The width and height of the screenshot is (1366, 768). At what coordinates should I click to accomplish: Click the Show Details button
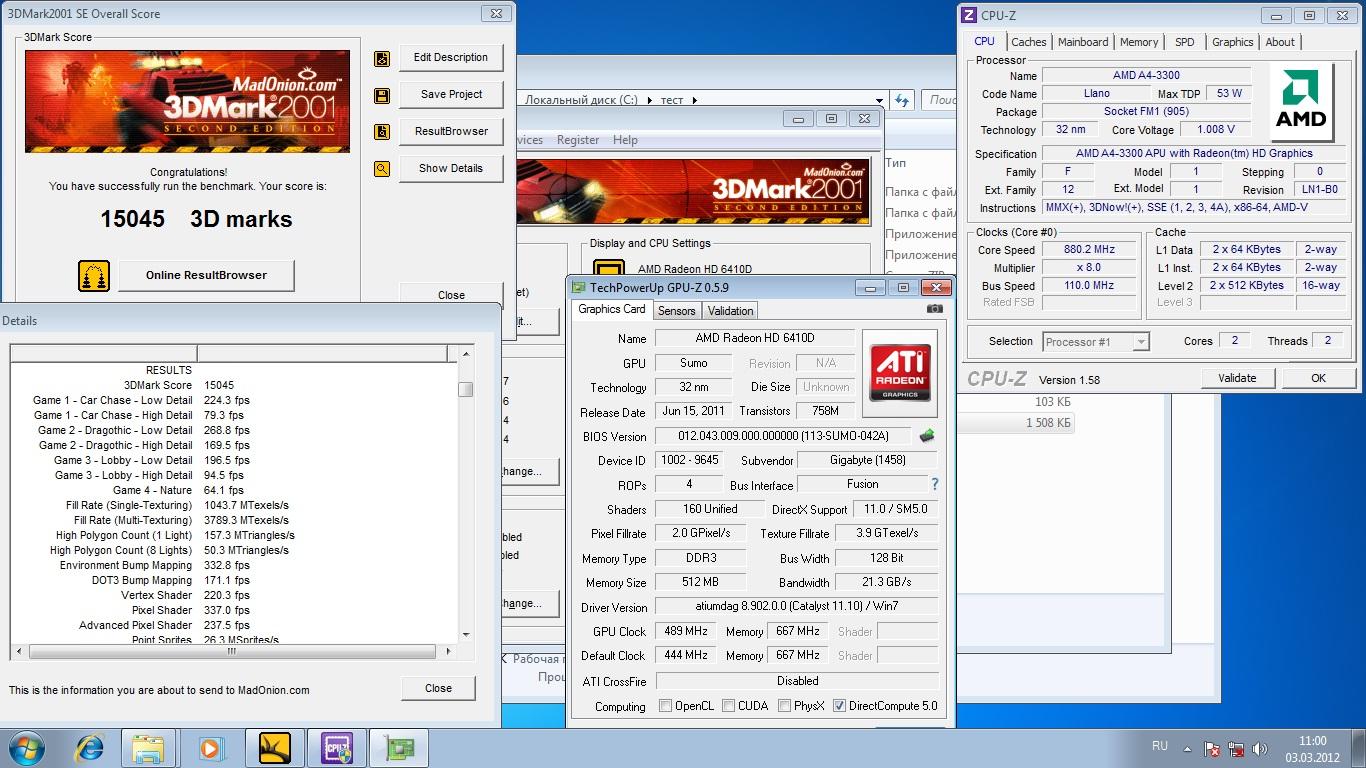tap(451, 169)
